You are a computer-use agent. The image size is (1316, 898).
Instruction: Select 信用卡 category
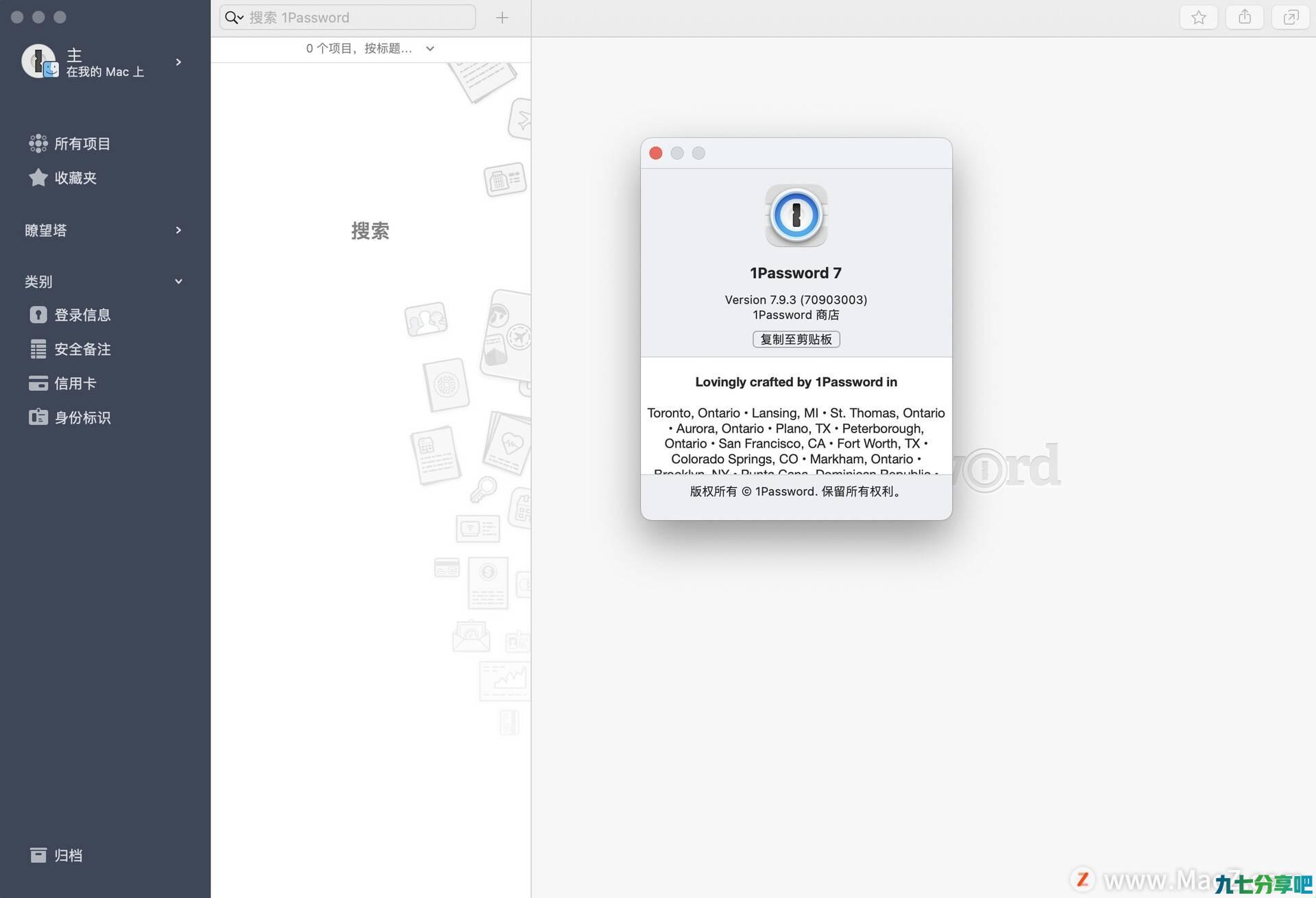point(75,383)
